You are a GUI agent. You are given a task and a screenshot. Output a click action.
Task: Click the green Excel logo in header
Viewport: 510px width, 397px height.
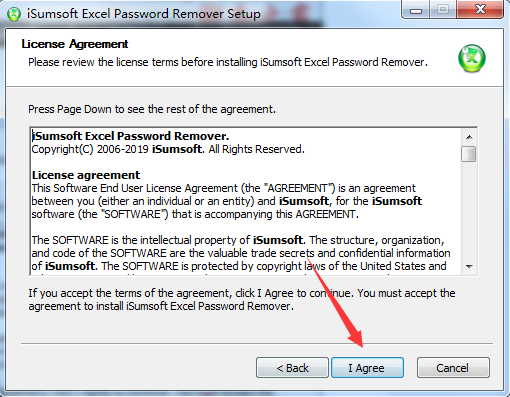(472, 59)
